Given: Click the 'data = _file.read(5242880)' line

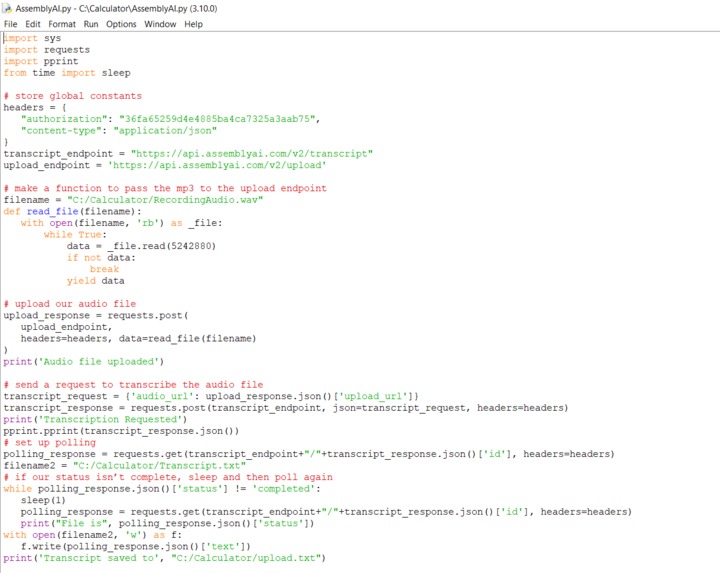Looking at the screenshot, I should [x=141, y=246].
